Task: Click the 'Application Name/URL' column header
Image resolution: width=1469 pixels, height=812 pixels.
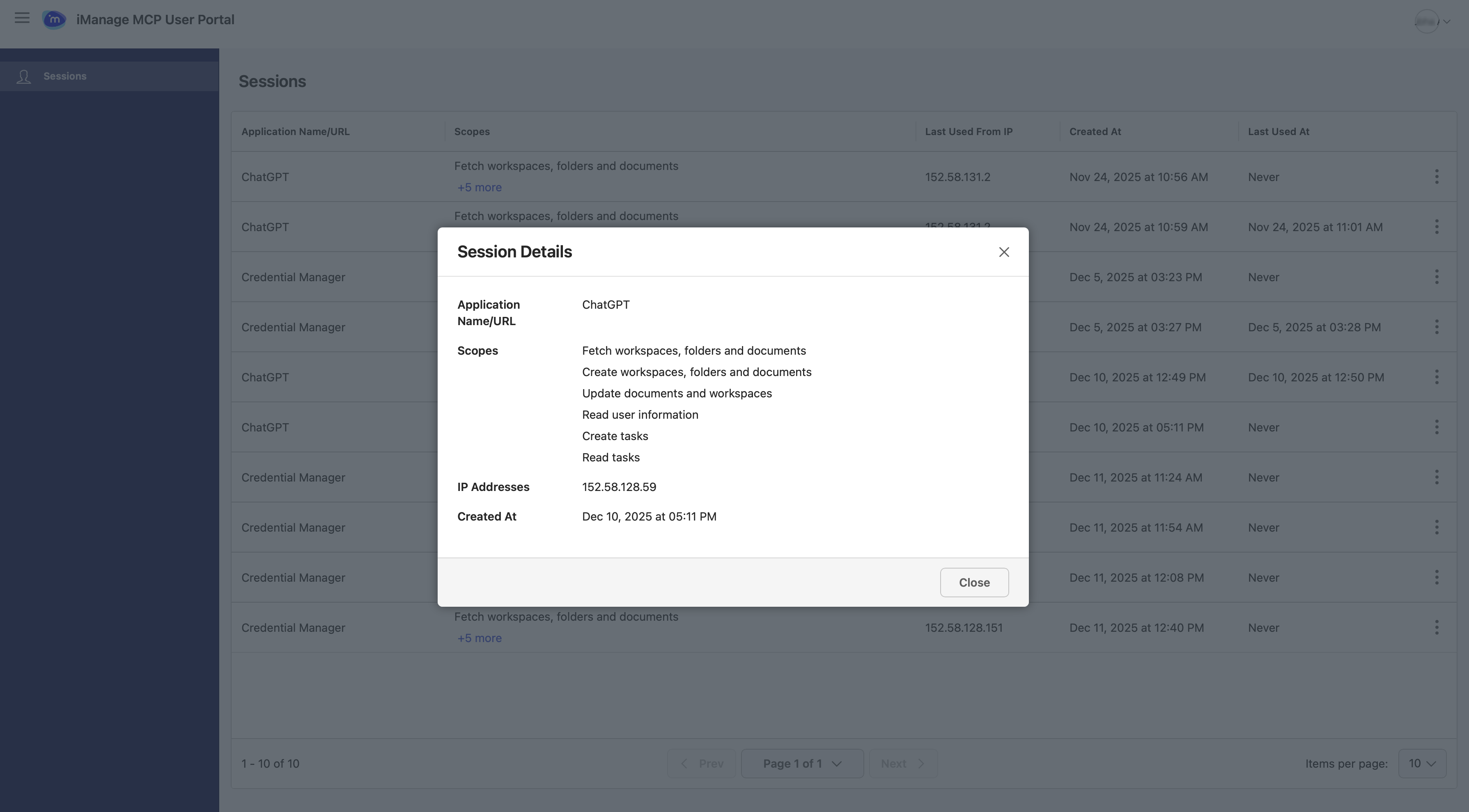Action: click(295, 132)
